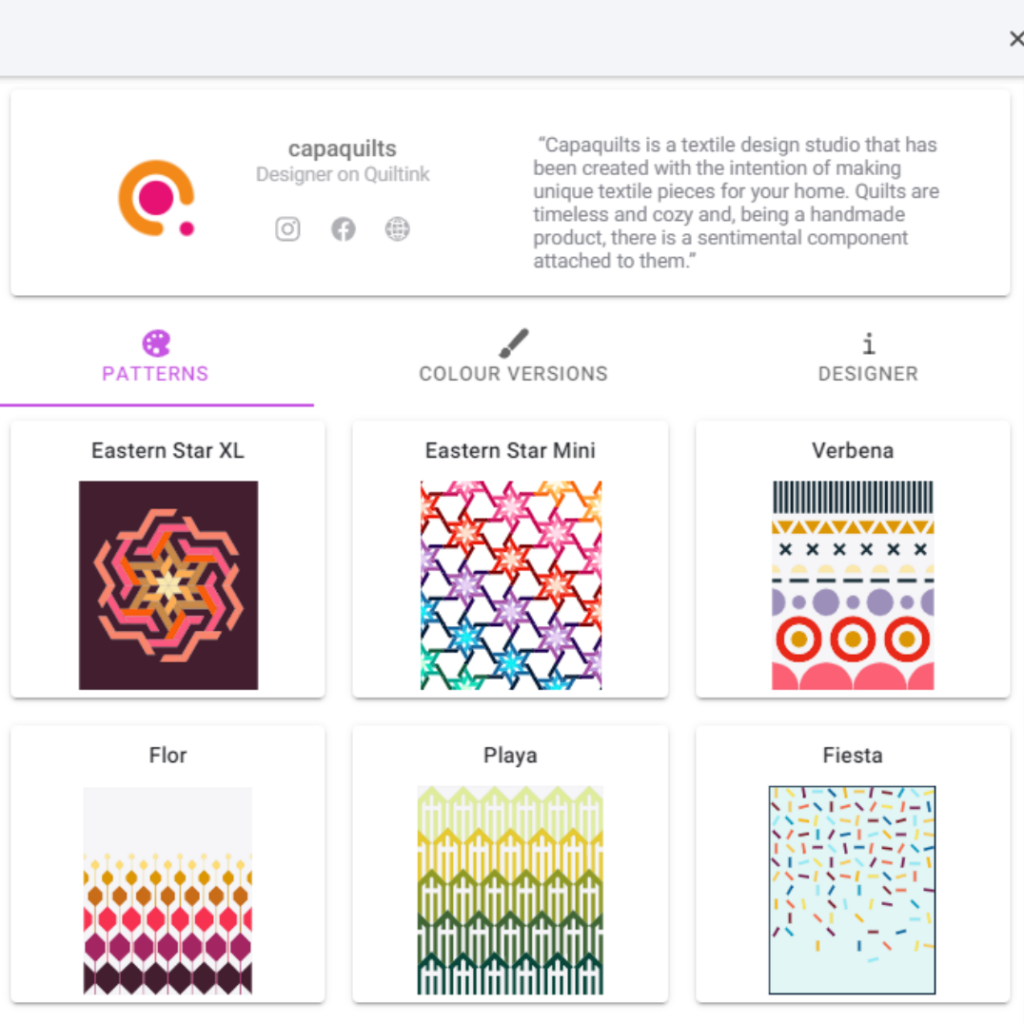Click the info icon above Designer
Image resolution: width=1024 pixels, height=1024 pixels.
point(868,344)
